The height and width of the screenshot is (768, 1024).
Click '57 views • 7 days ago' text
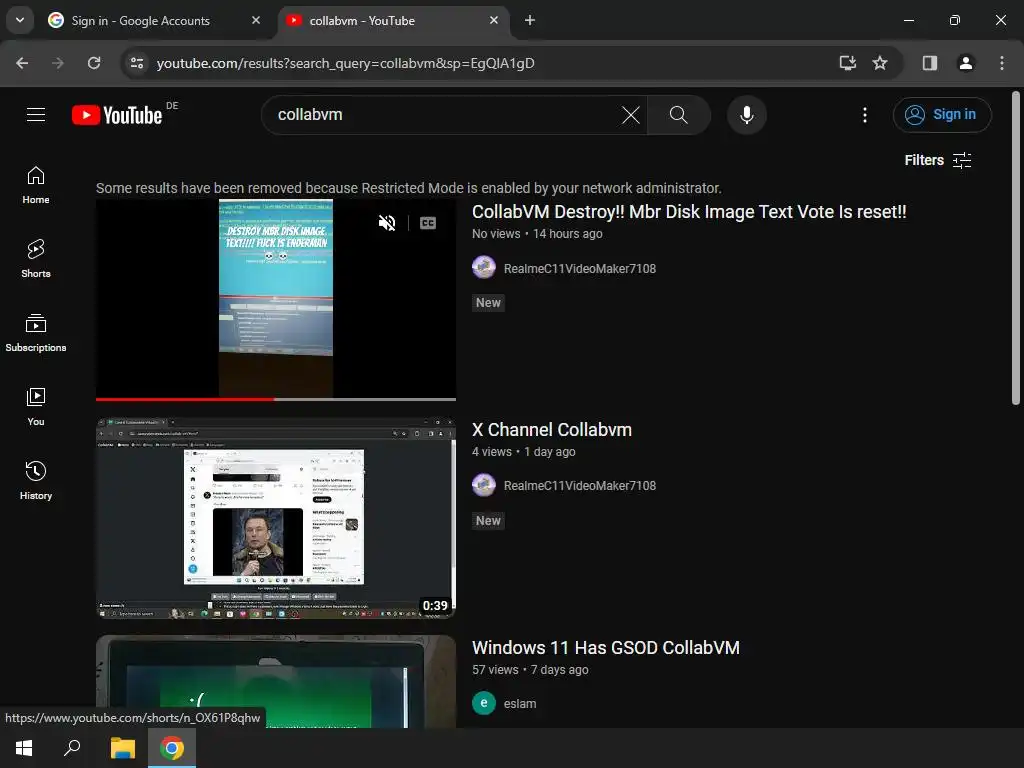point(530,670)
